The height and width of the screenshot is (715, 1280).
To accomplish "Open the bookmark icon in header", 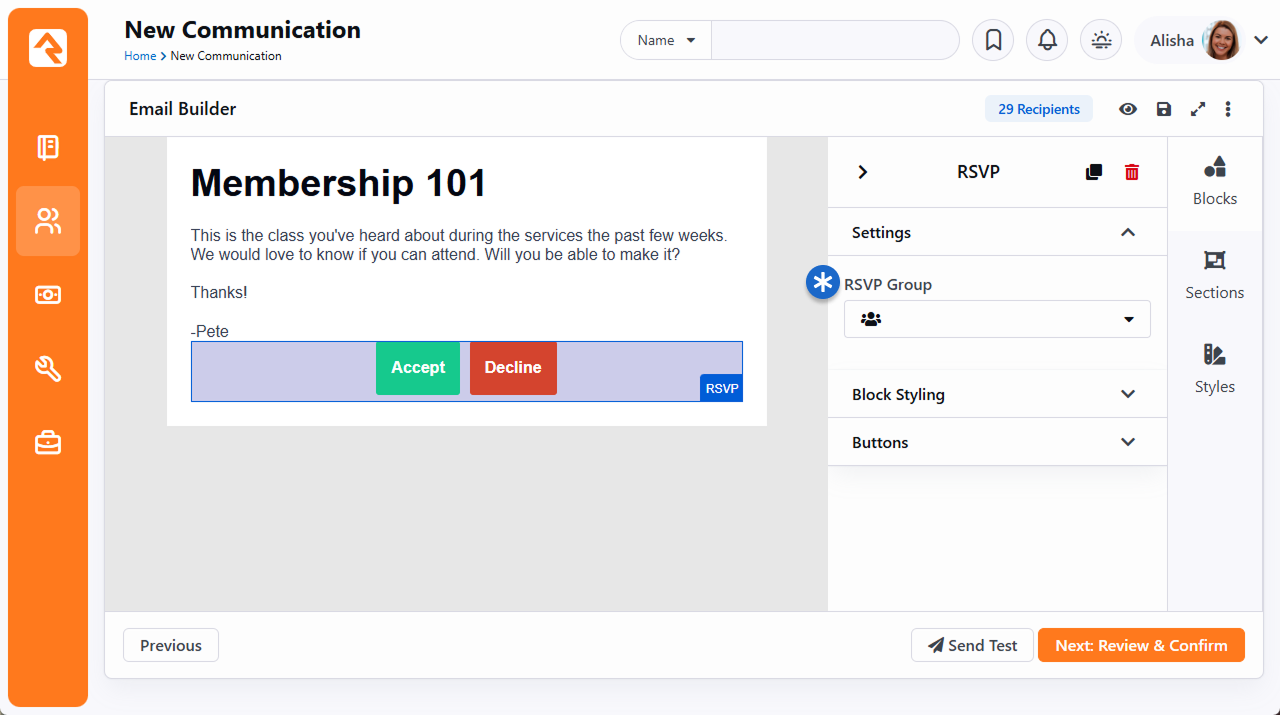I will pyautogui.click(x=994, y=40).
